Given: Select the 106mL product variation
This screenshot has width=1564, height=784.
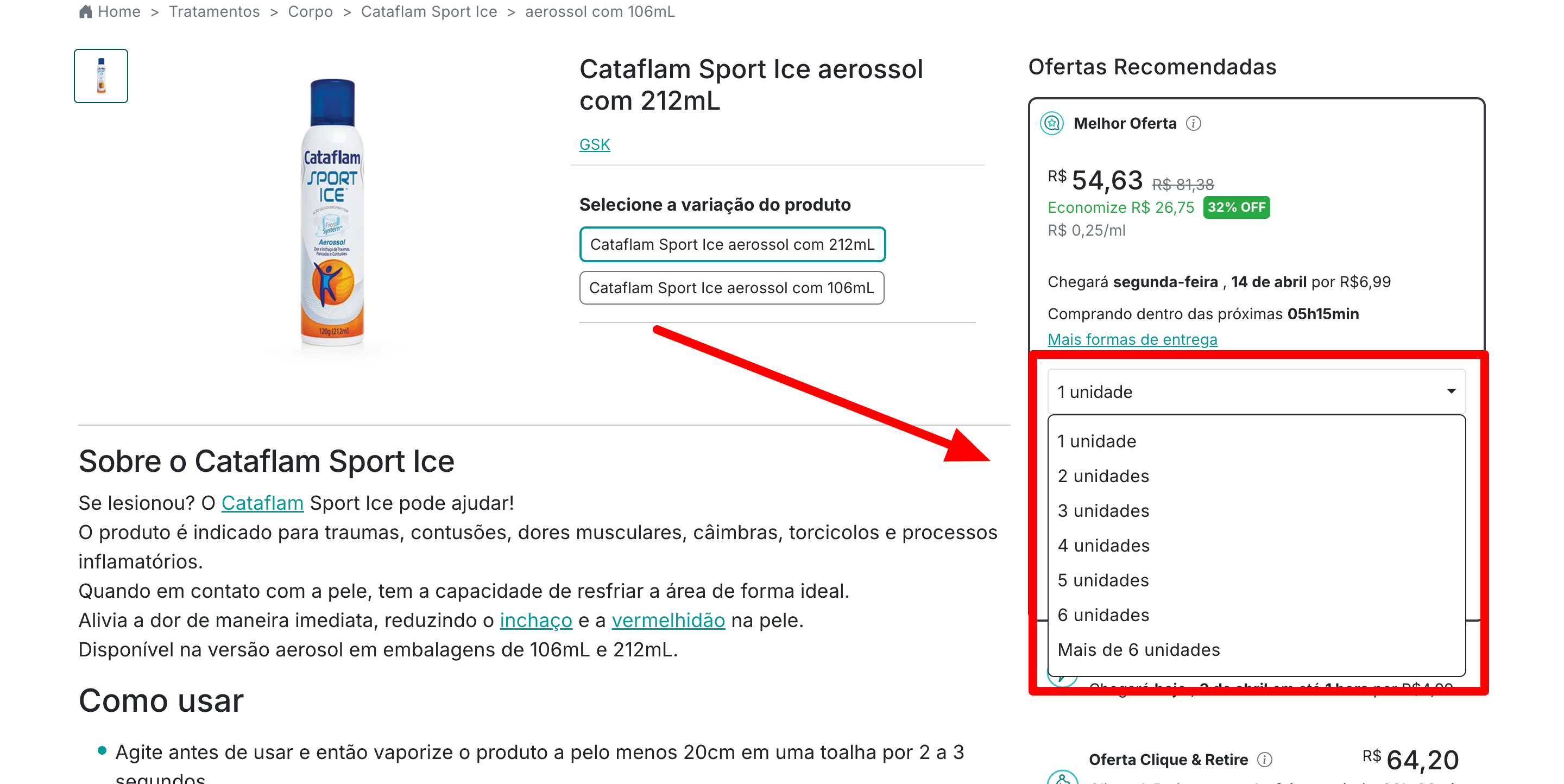Looking at the screenshot, I should 731,288.
